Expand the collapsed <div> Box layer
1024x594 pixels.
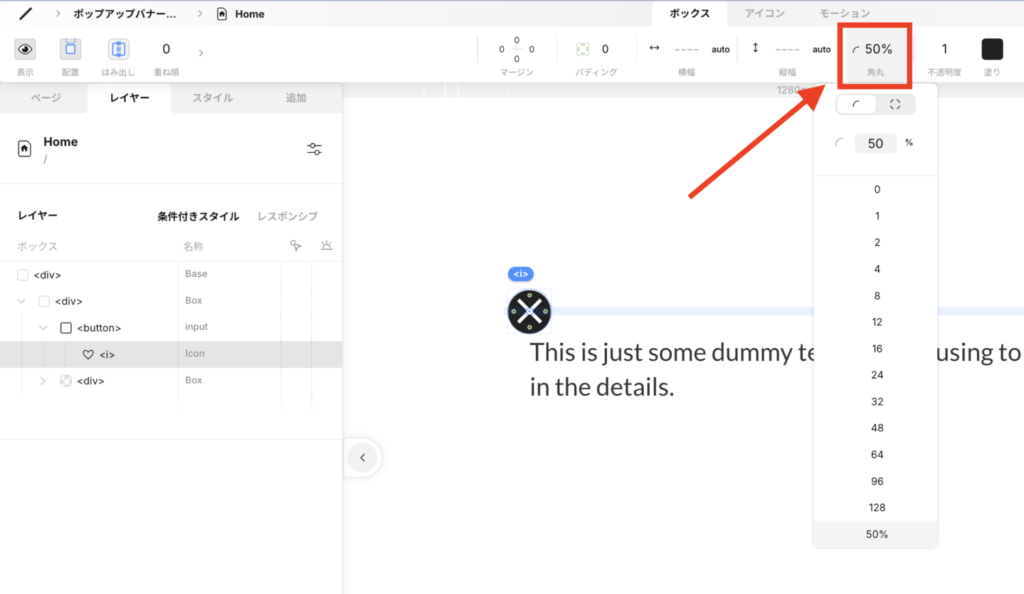click(43, 381)
